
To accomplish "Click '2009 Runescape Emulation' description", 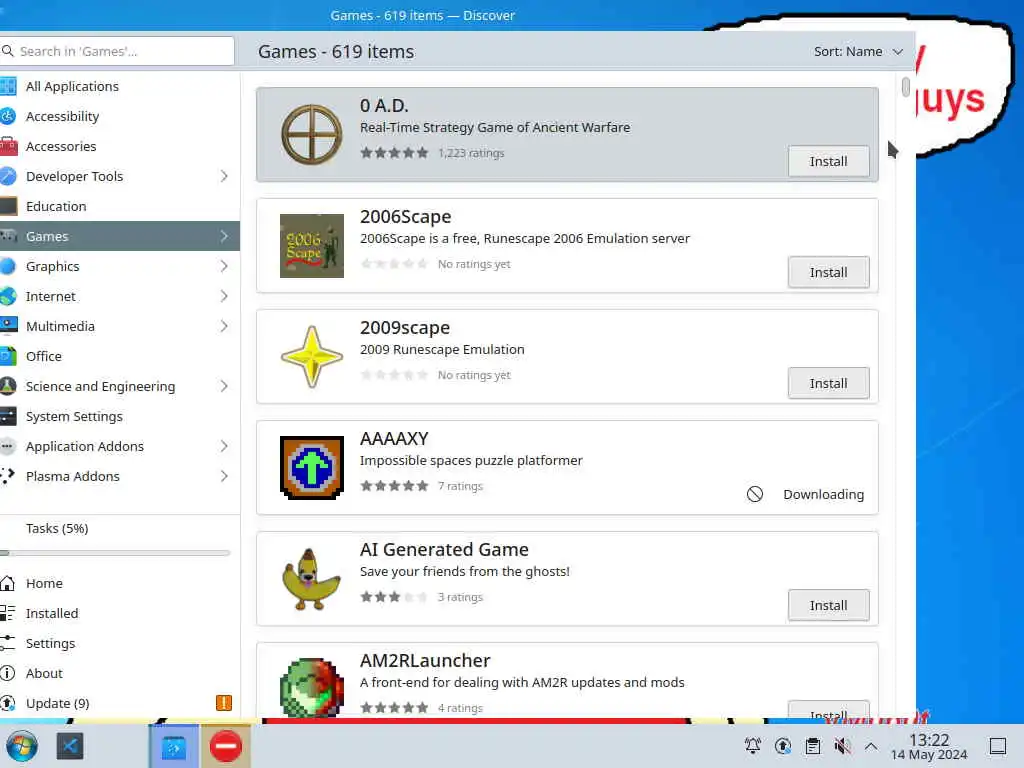I will point(442,349).
